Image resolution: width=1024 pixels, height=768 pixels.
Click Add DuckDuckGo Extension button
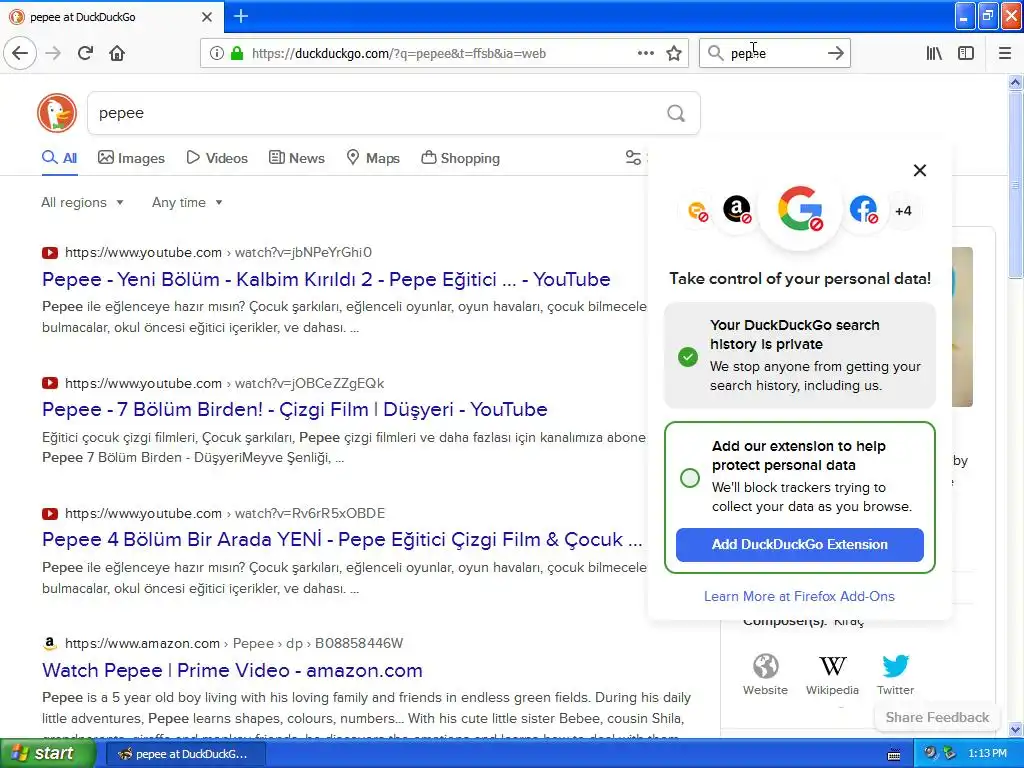(x=799, y=545)
